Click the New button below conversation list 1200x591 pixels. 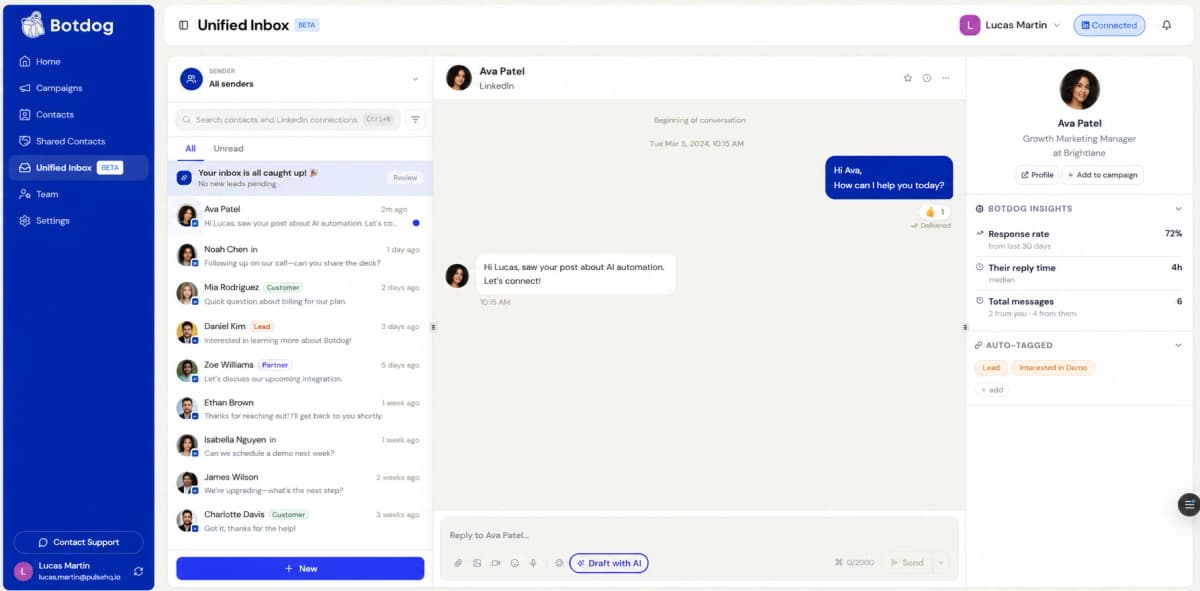tap(300, 568)
